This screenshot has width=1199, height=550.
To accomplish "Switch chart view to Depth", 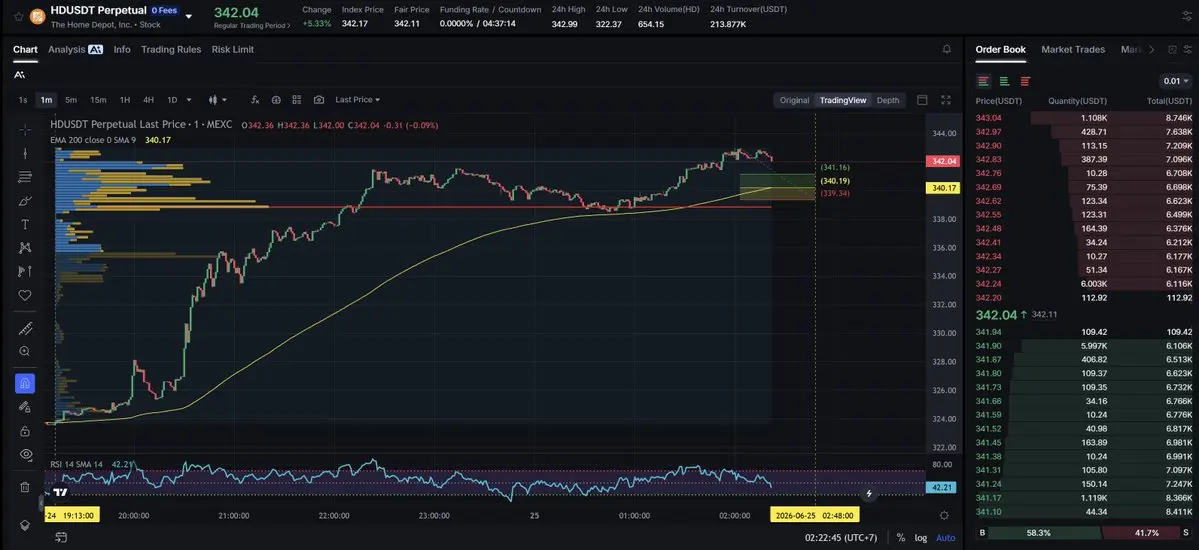I will (888, 100).
